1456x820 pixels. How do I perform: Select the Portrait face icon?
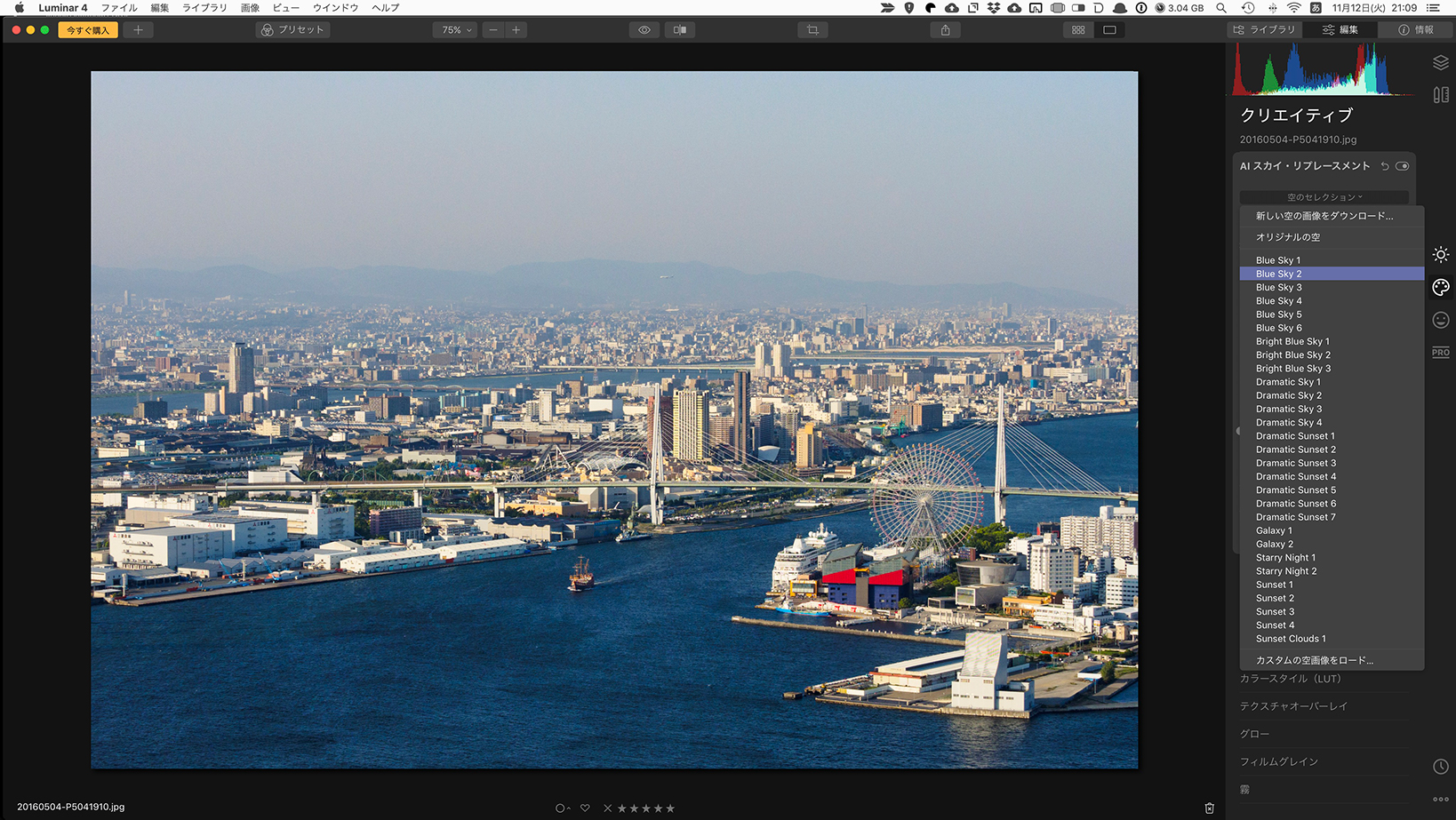1441,320
